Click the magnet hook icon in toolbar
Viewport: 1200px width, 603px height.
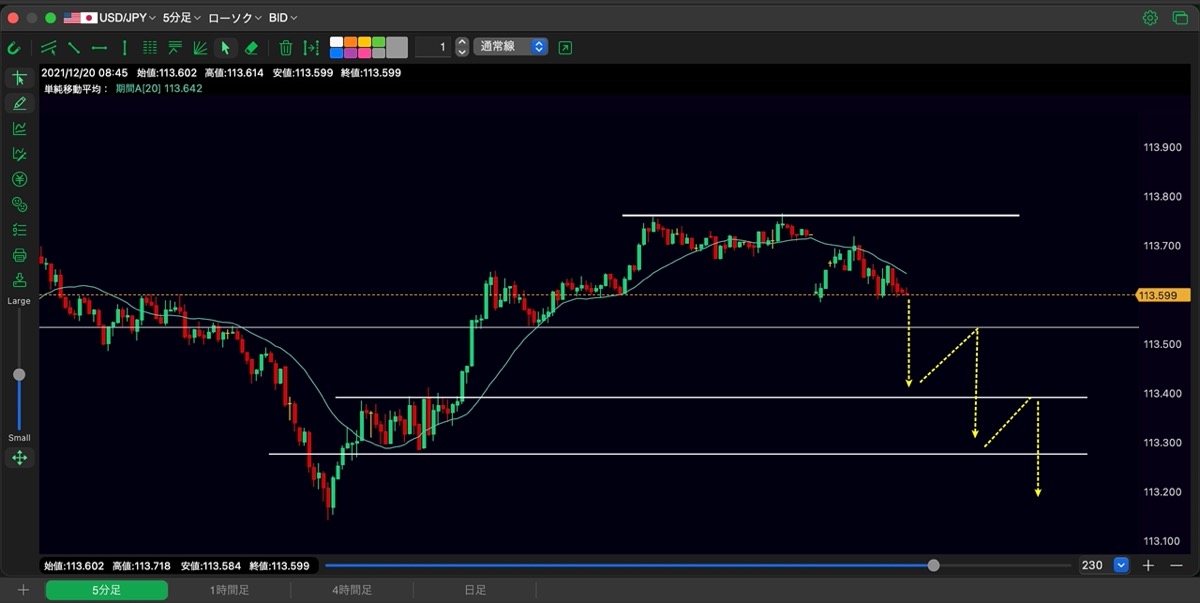[x=14, y=47]
